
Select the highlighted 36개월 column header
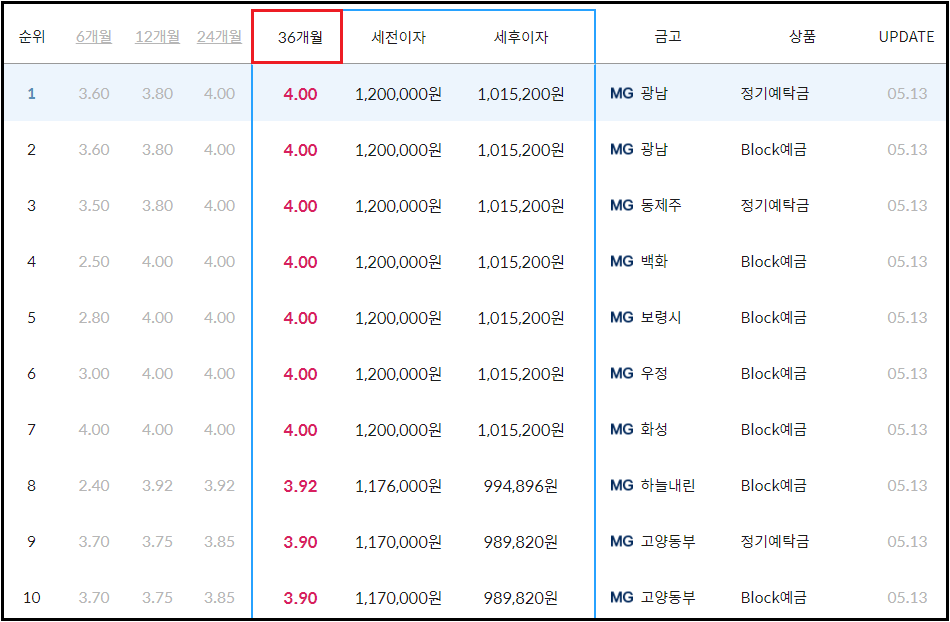(x=296, y=36)
